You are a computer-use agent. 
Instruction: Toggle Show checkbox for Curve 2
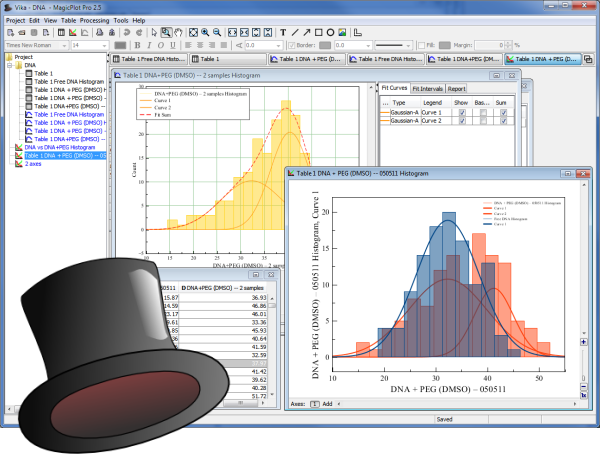(x=462, y=121)
